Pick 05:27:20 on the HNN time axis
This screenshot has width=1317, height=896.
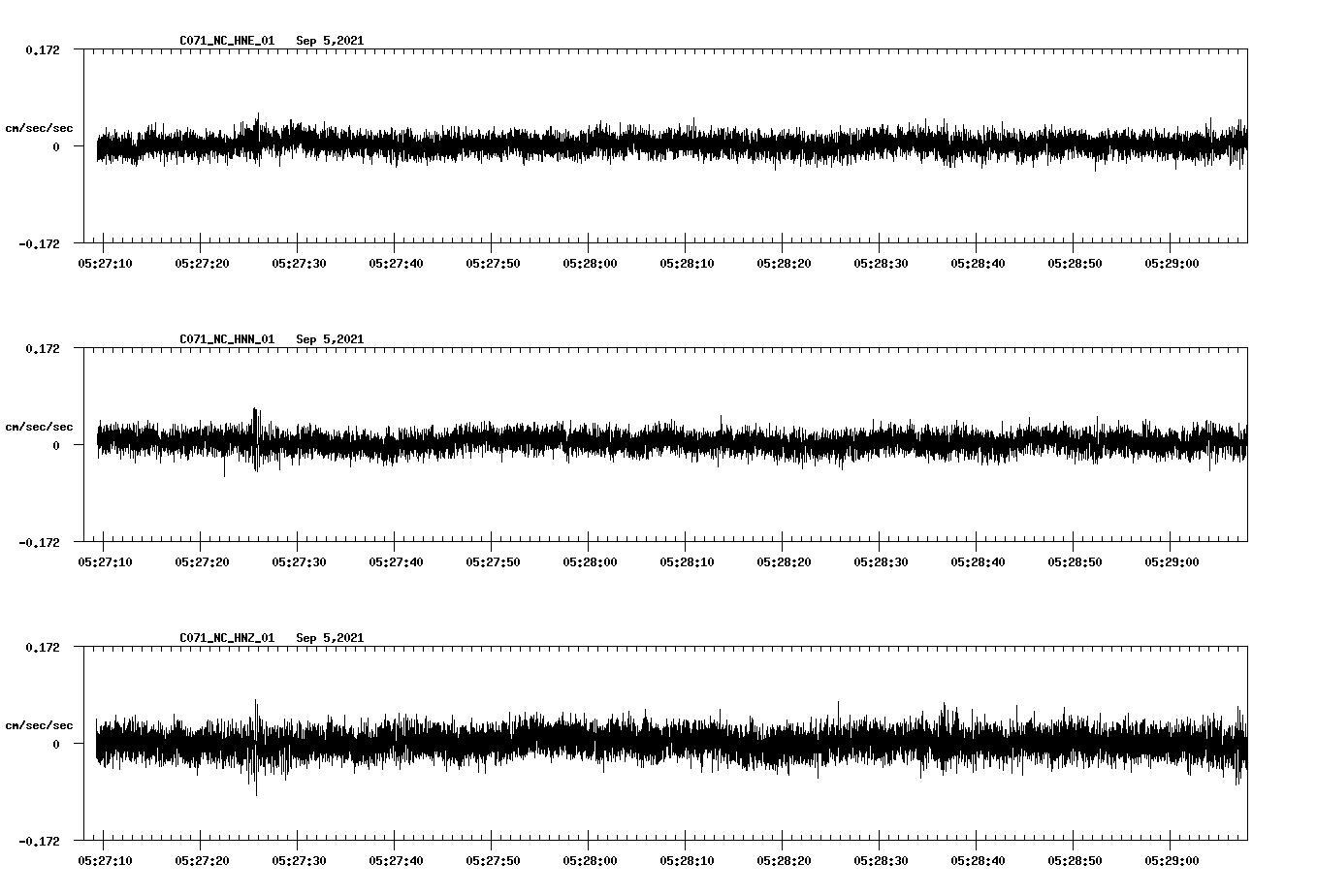coord(203,562)
